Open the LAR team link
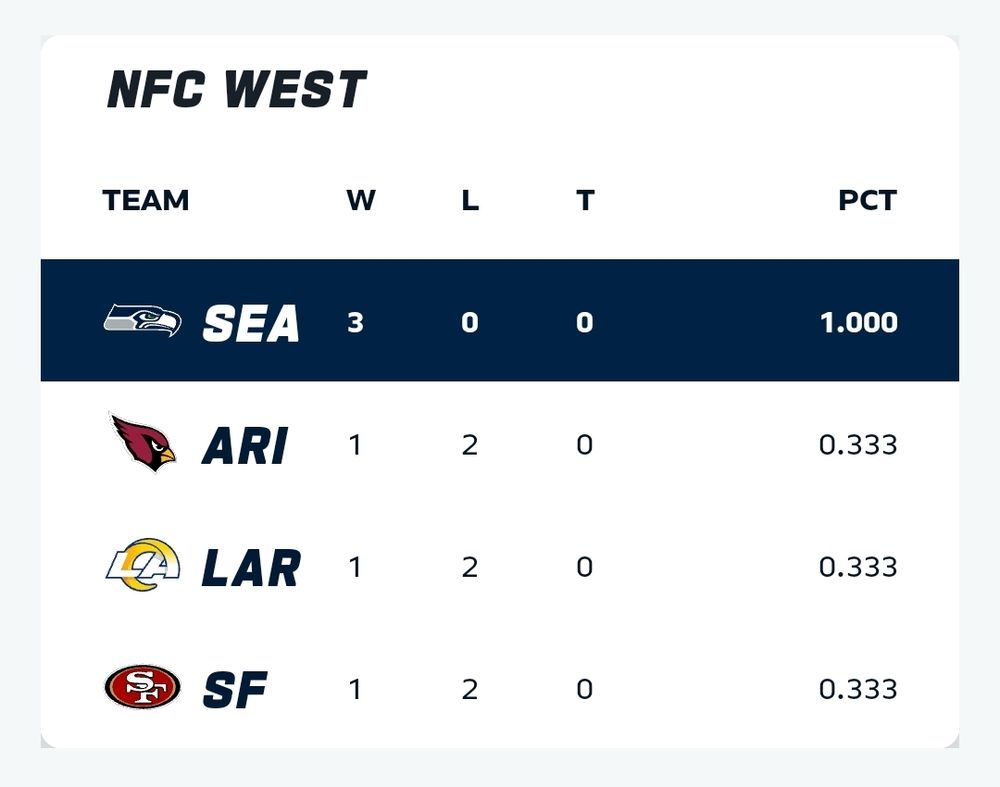 pyautogui.click(x=251, y=567)
